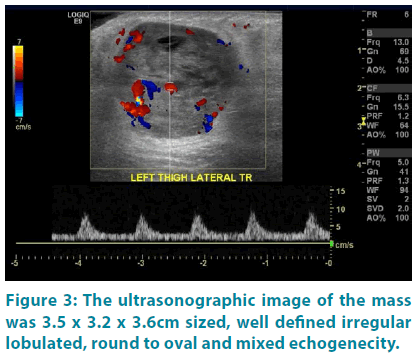
Task: Click the 'LEFT THIGH LATERAL TR' annotation
Action: point(191,178)
